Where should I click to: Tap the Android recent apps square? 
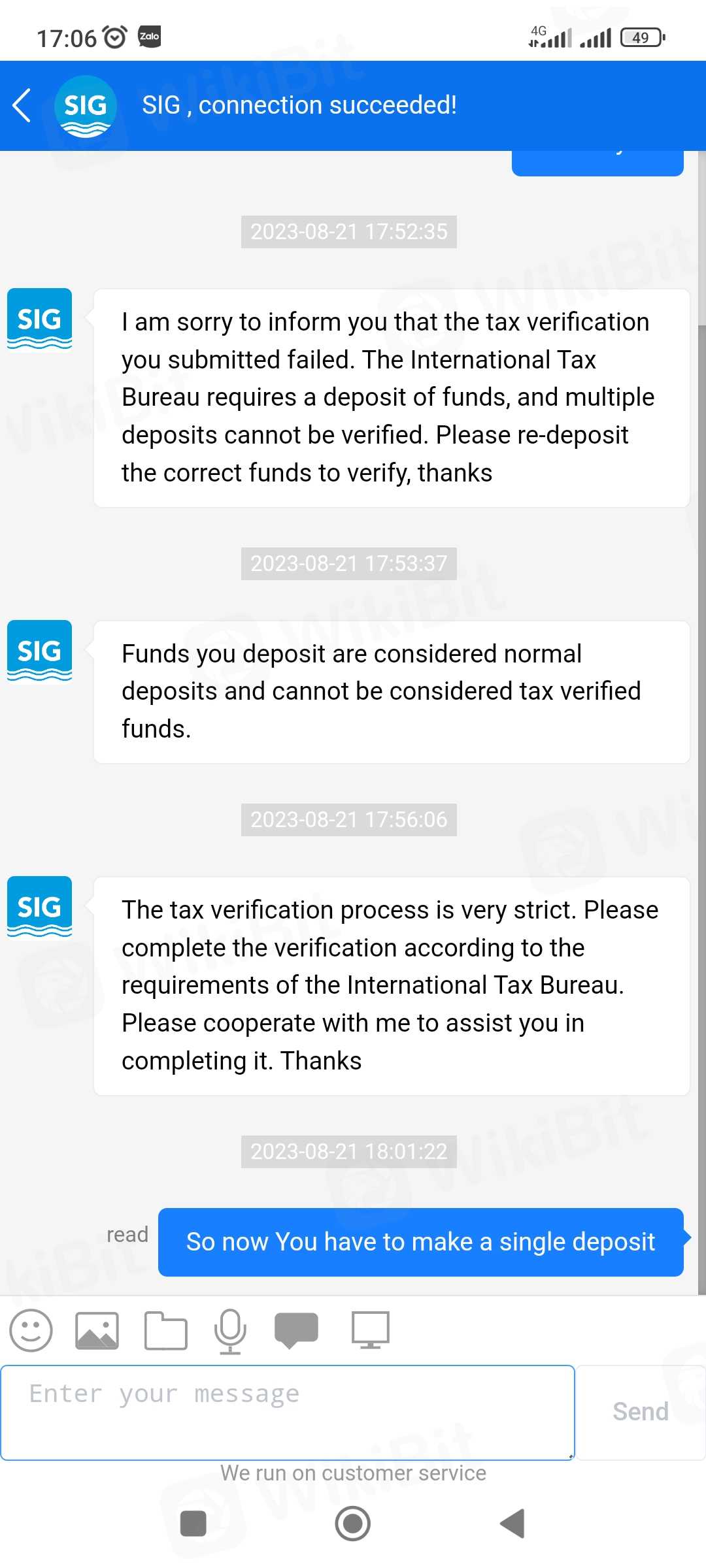(193, 1524)
